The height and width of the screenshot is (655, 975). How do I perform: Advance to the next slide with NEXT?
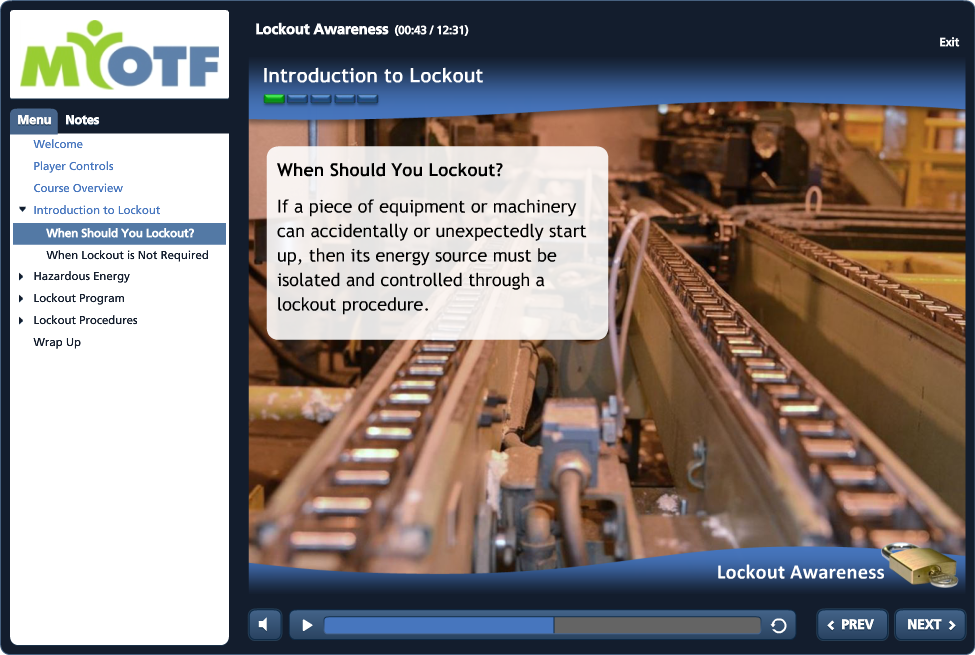pyautogui.click(x=930, y=625)
